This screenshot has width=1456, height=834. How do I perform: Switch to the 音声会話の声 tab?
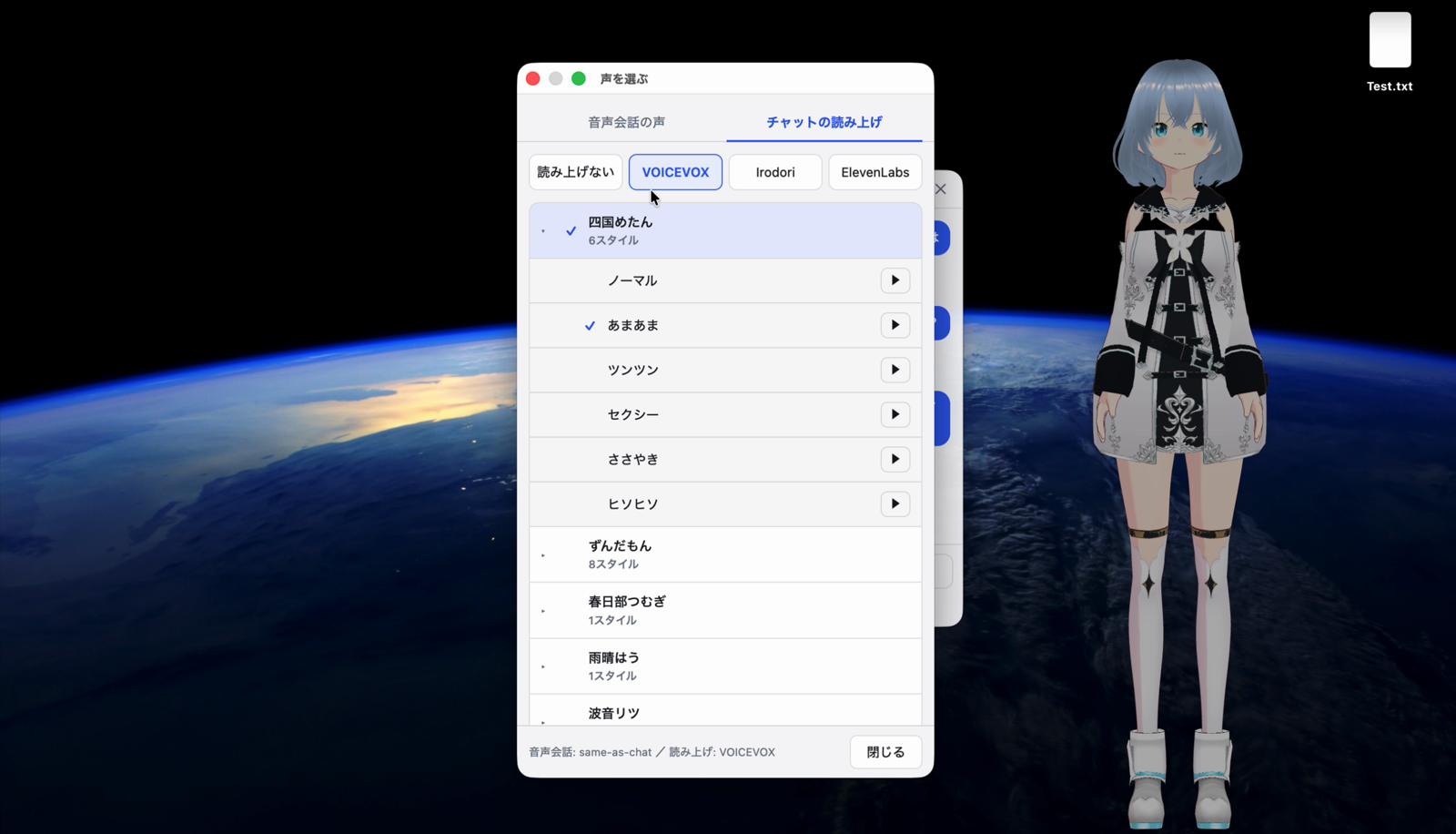point(626,122)
